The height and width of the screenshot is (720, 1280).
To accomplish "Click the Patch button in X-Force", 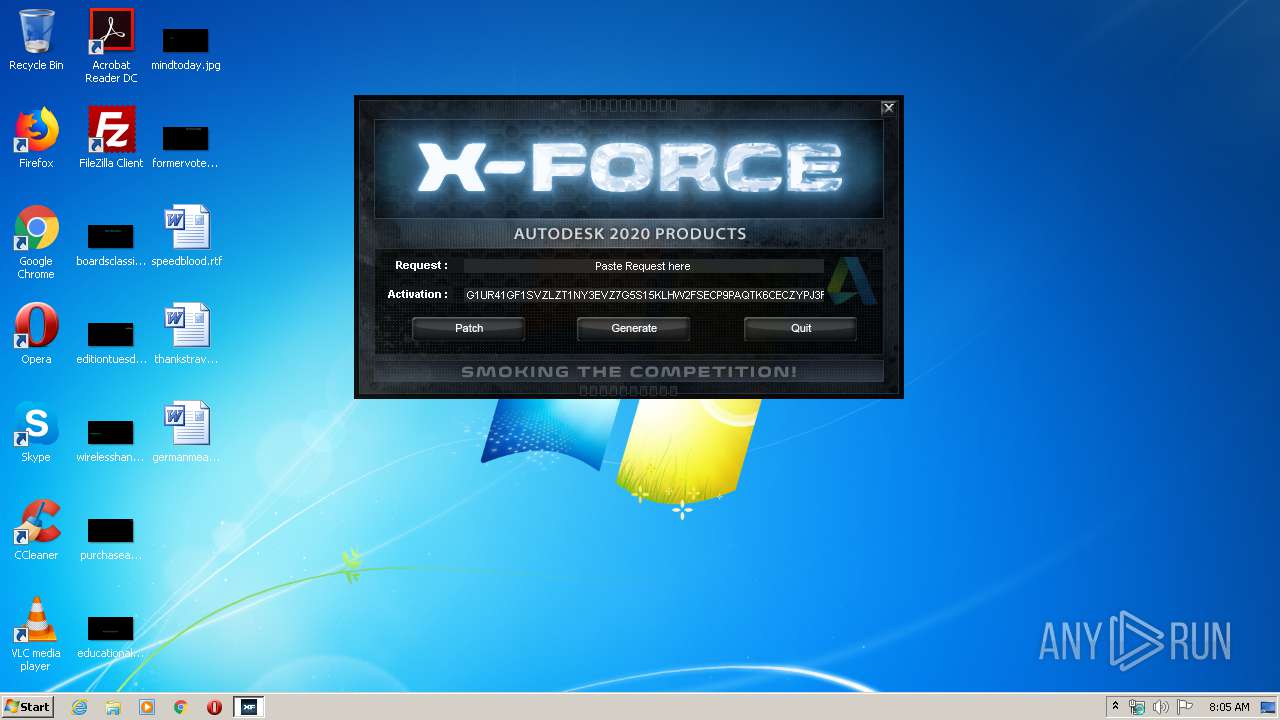I will coord(468,328).
